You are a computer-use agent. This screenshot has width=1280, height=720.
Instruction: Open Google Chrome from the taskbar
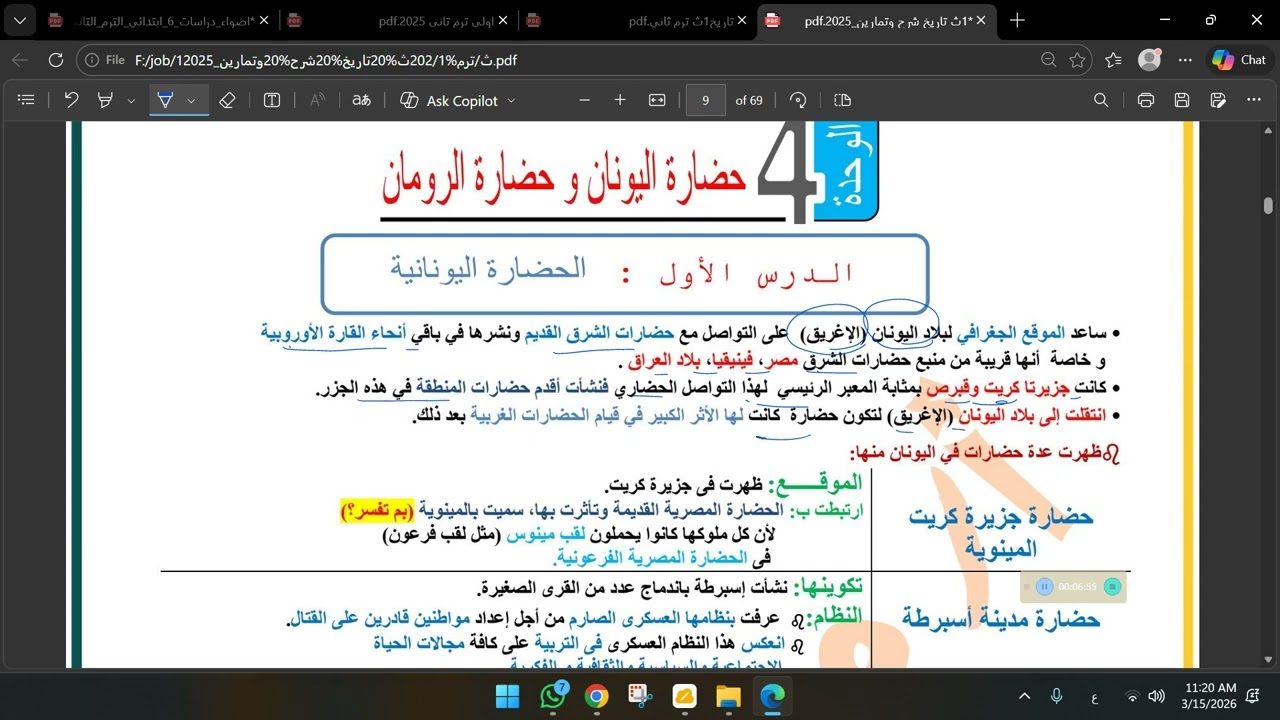(x=596, y=696)
